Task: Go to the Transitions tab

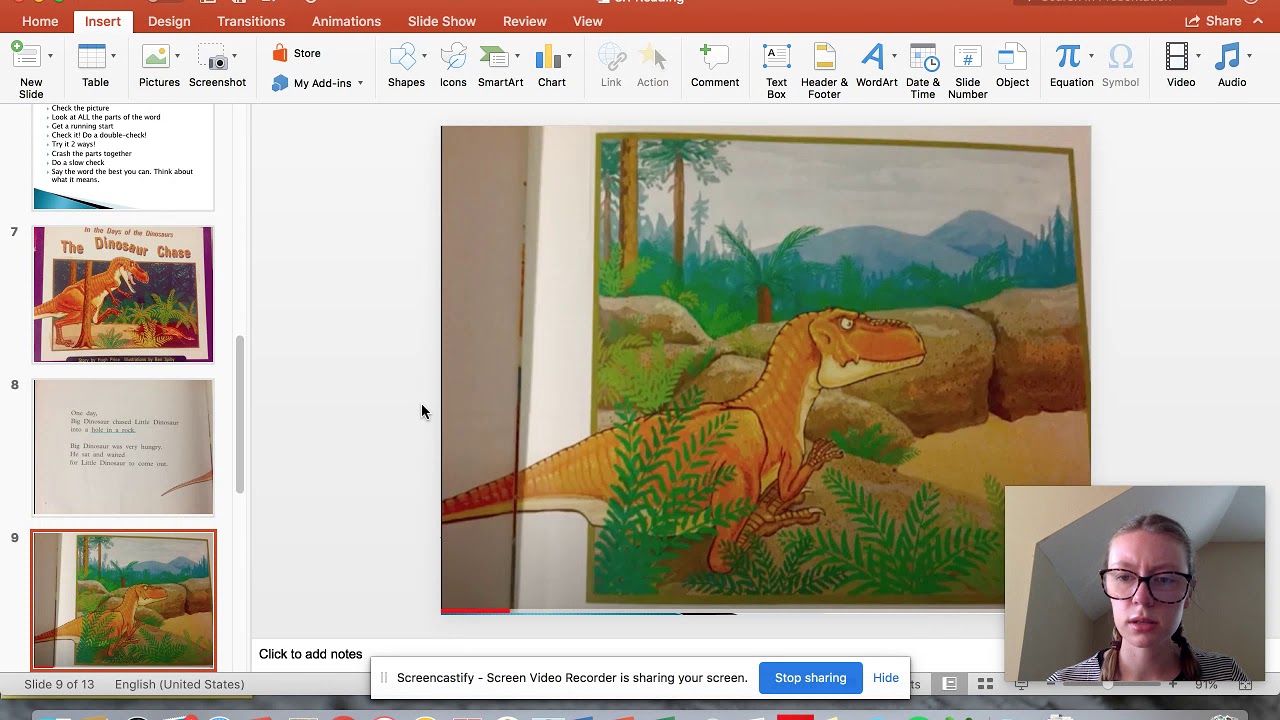Action: coord(251,21)
